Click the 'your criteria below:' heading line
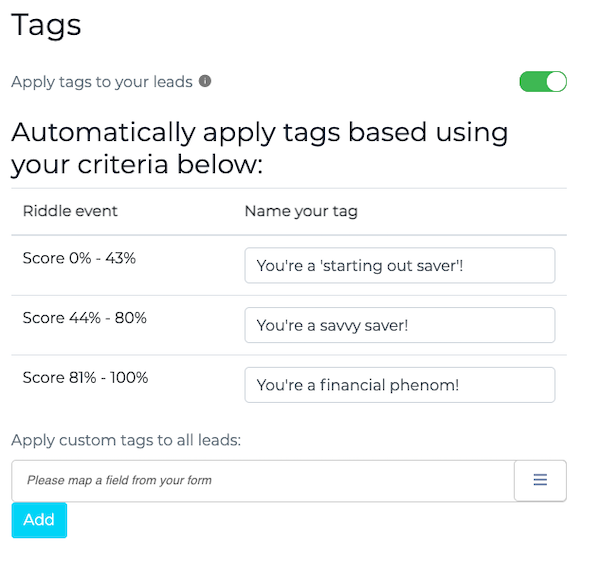The image size is (600, 564). click(137, 164)
